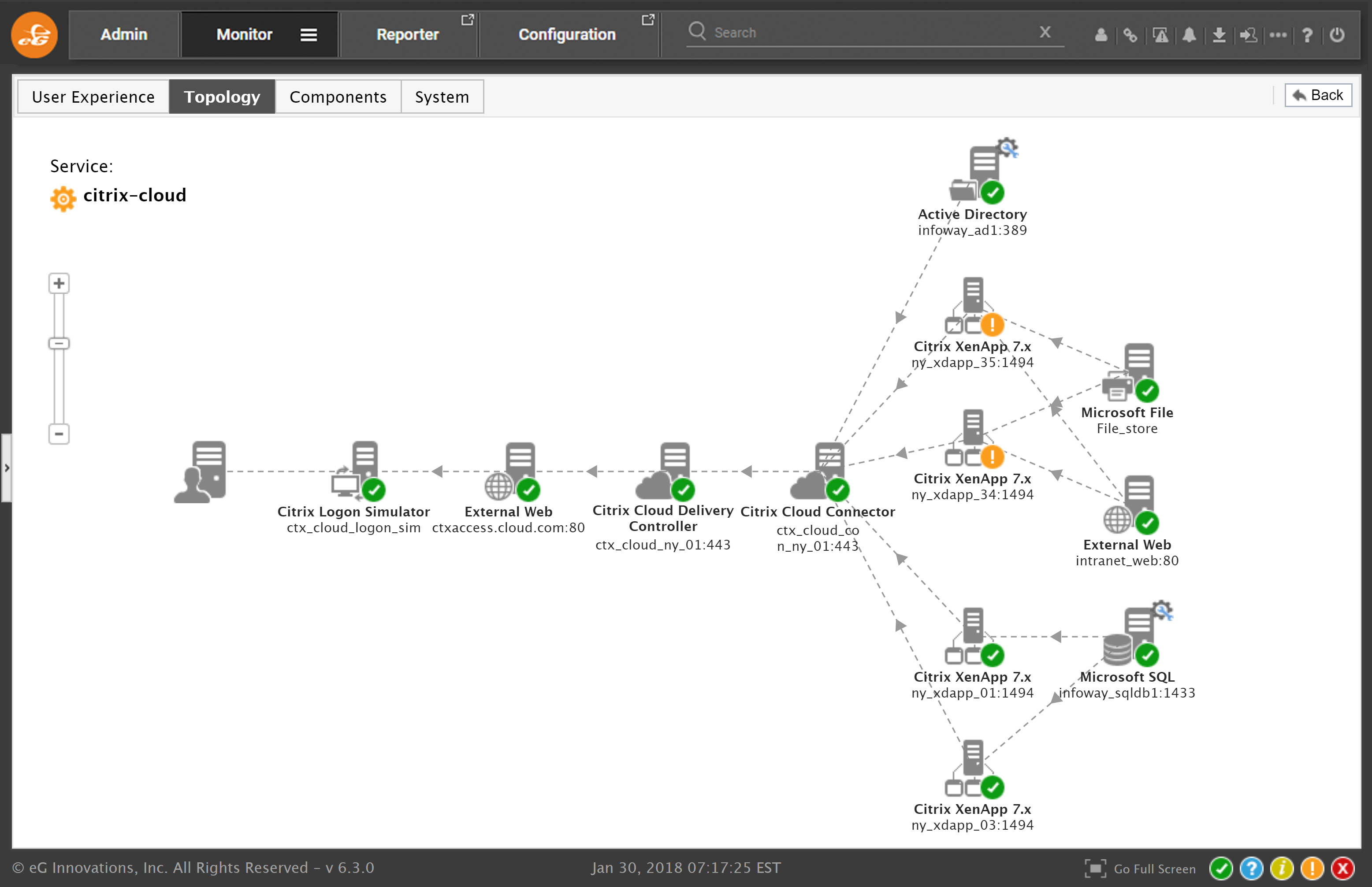
Task: Select Citrix XenApp ny_xdapp_35 node icon
Action: 974,306
